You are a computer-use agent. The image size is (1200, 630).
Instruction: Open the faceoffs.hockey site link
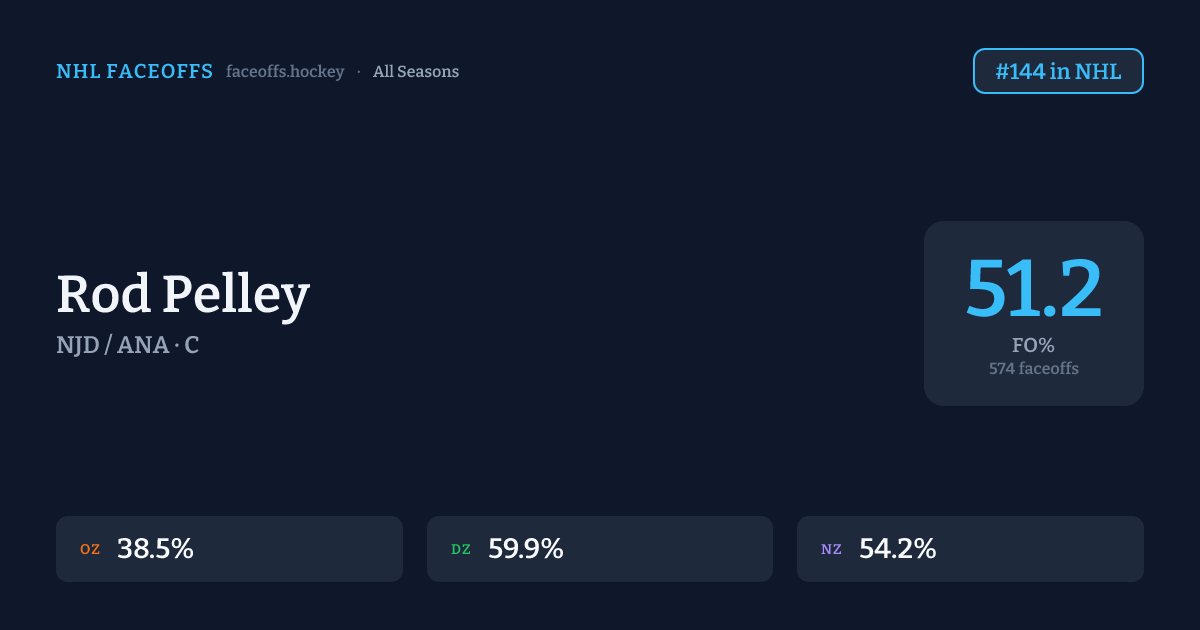pyautogui.click(x=285, y=72)
